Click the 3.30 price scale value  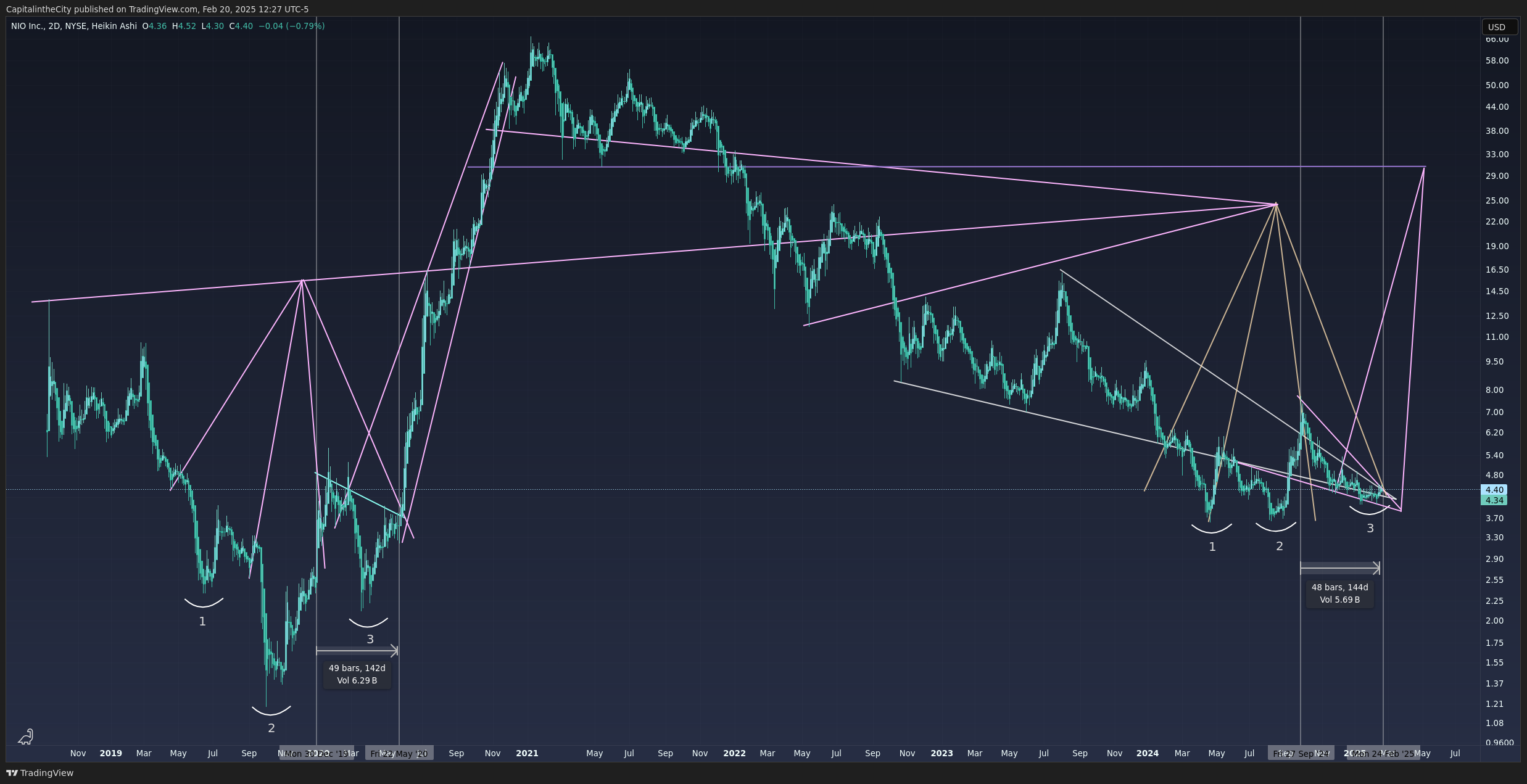1494,537
